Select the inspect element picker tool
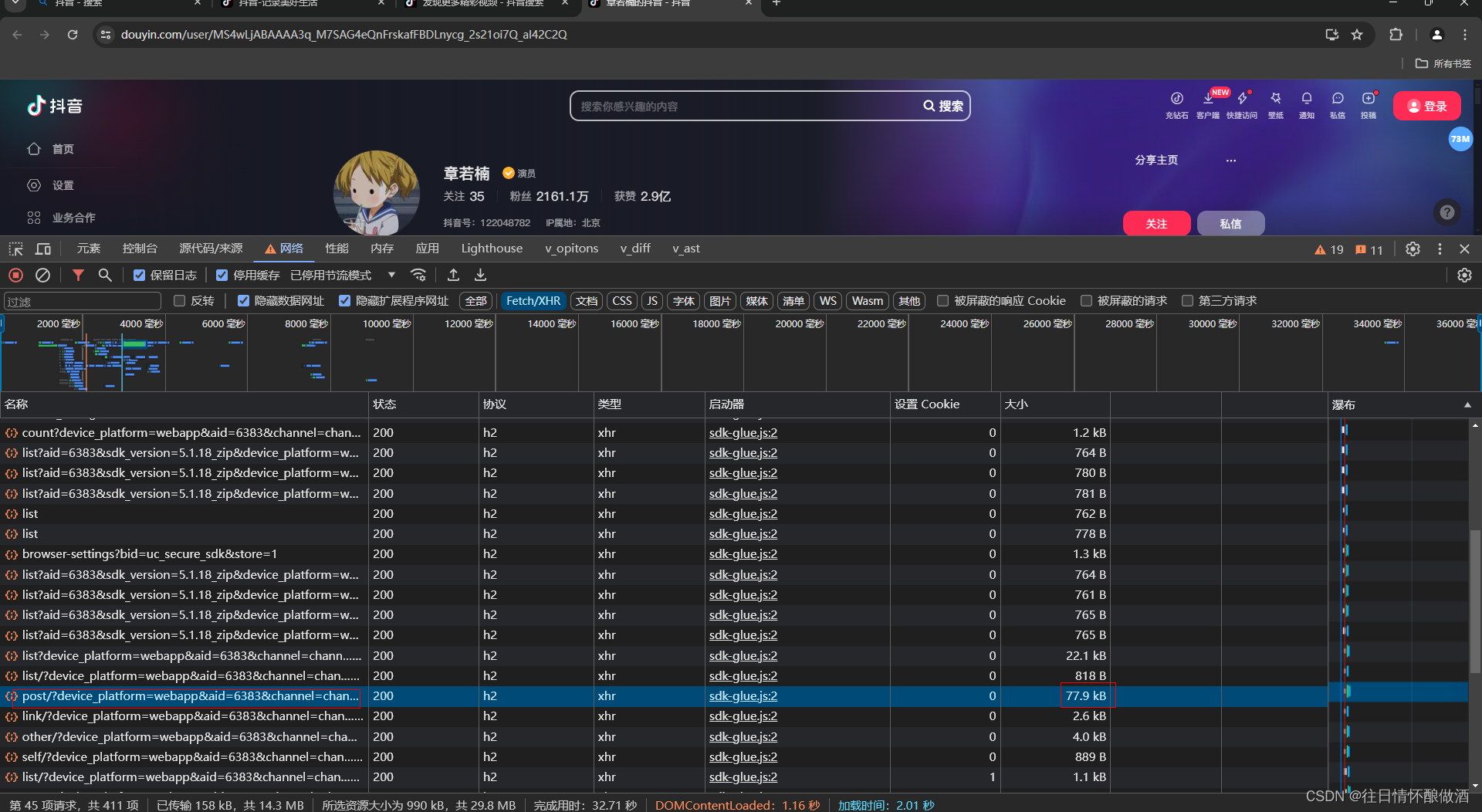 pos(15,249)
